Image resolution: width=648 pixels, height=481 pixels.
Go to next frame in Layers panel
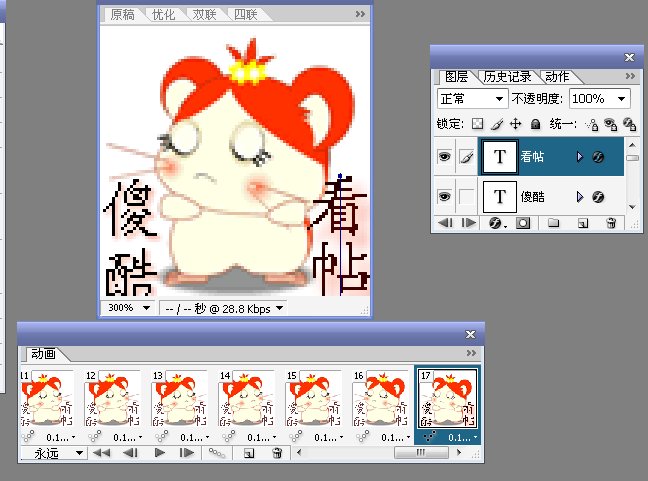tap(469, 223)
